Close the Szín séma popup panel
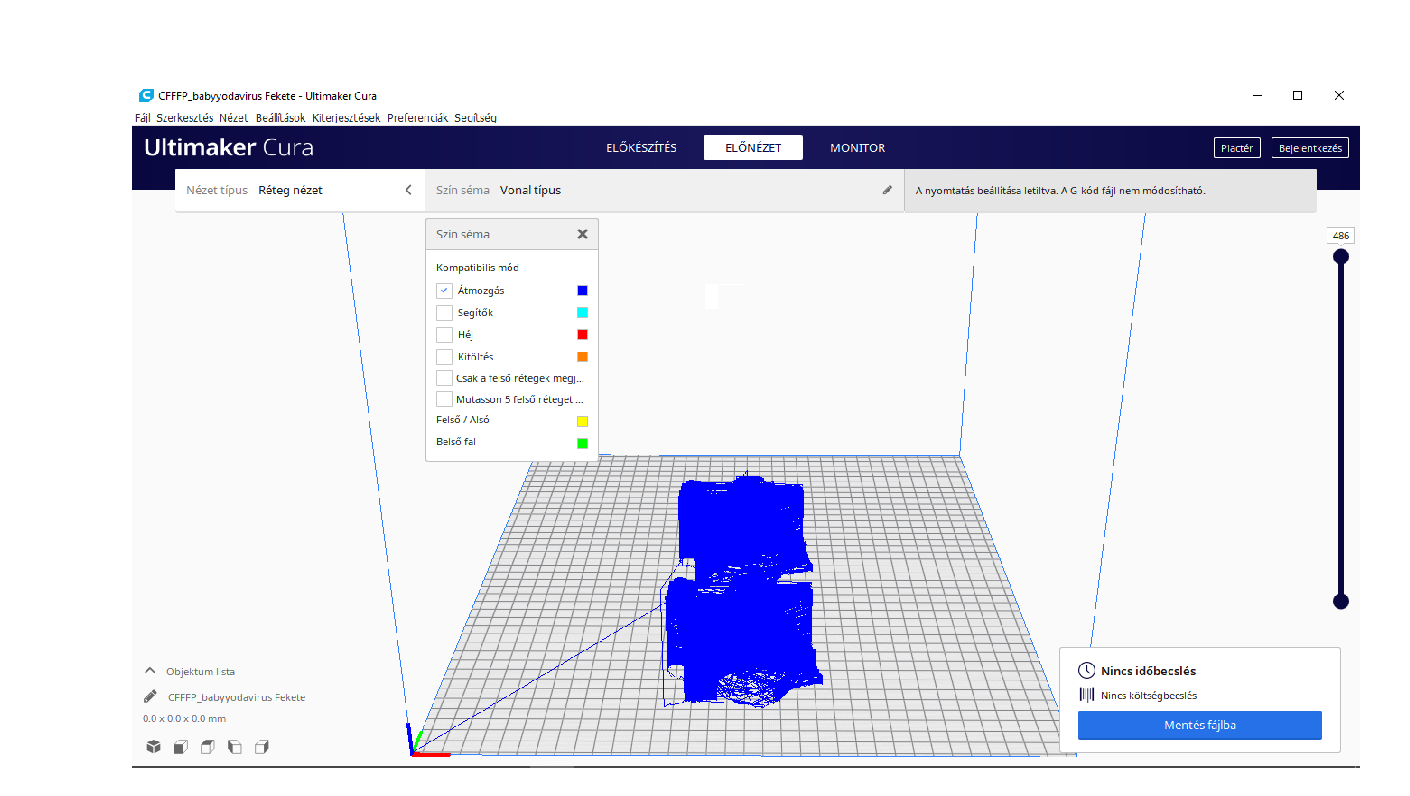The width and height of the screenshot is (1410, 796). tap(582, 234)
